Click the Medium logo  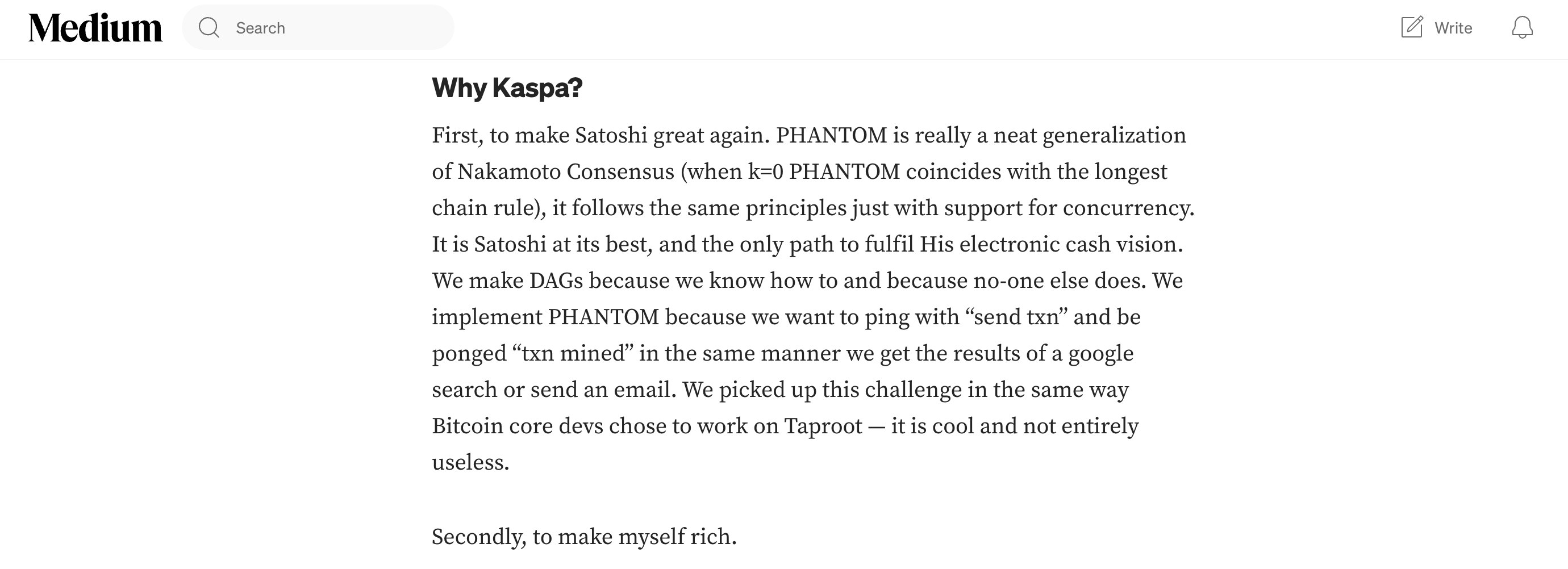(x=95, y=28)
